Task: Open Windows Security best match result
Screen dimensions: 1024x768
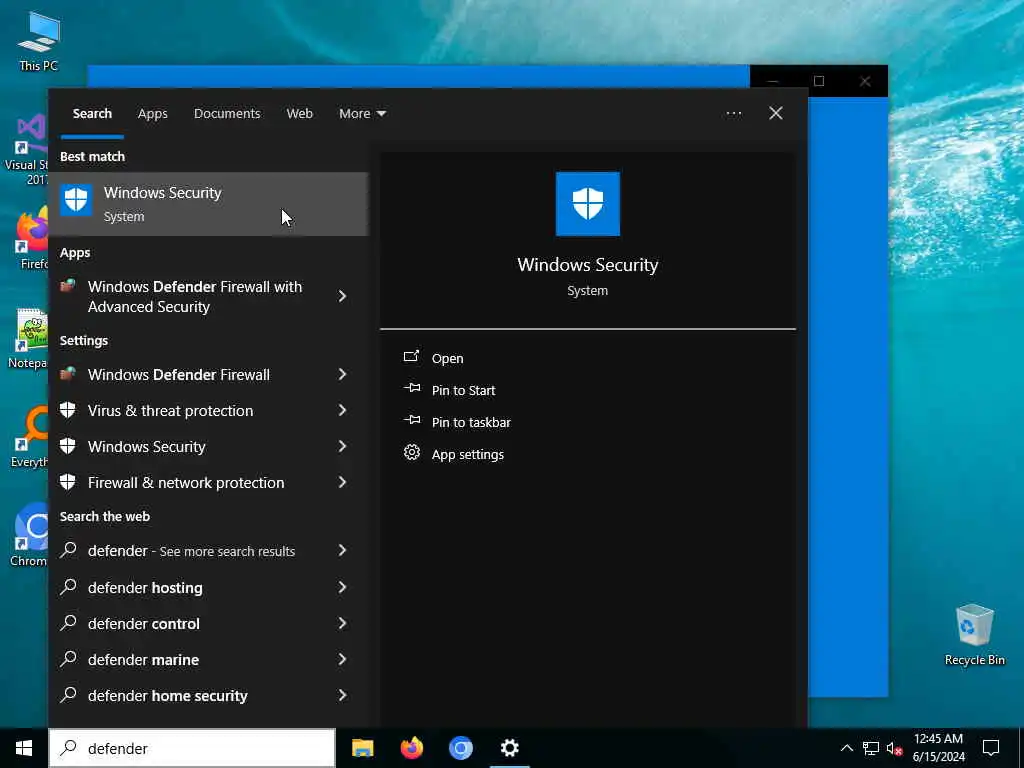Action: click(x=208, y=204)
